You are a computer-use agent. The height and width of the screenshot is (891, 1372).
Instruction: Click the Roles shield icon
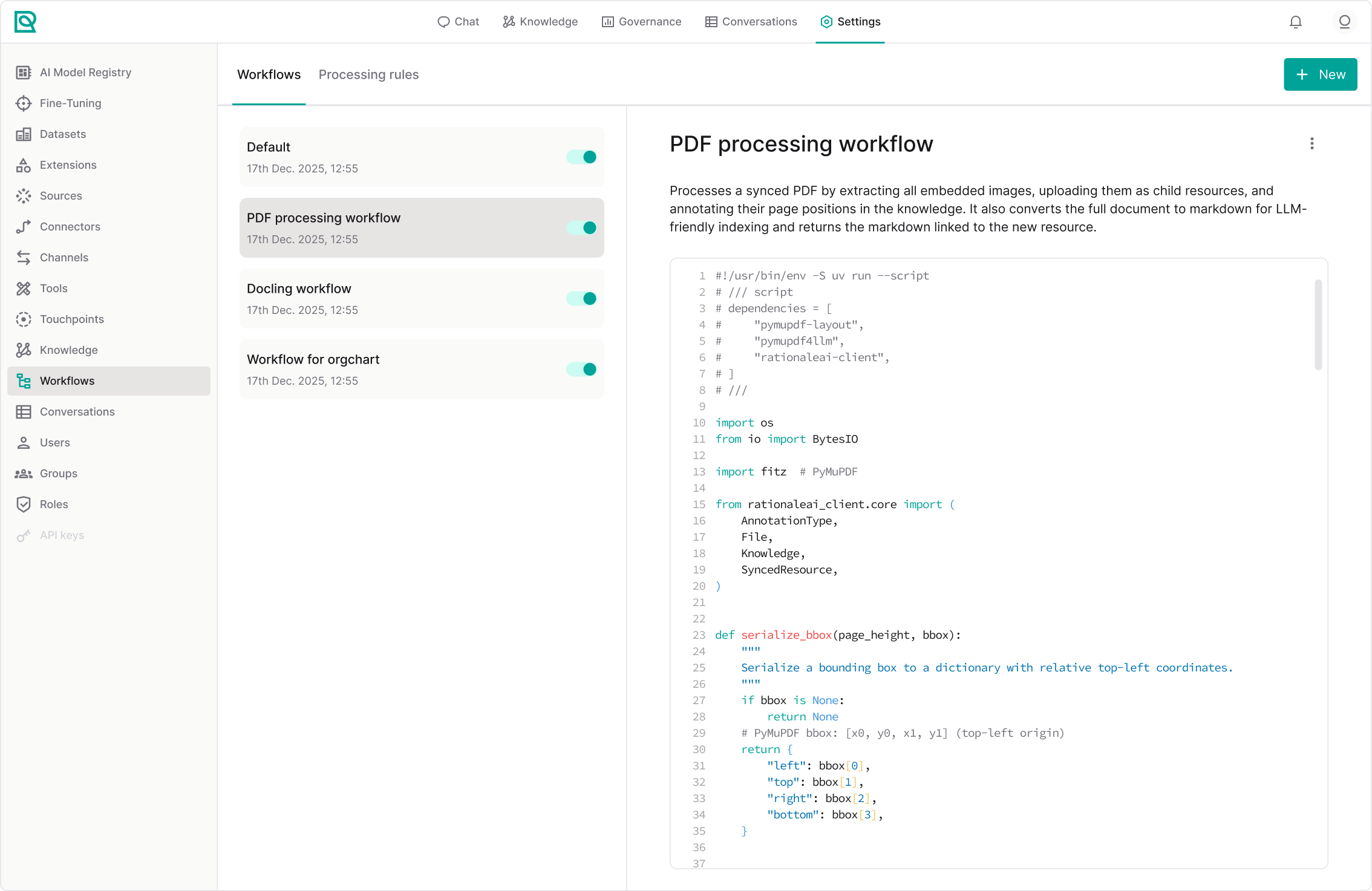24,504
